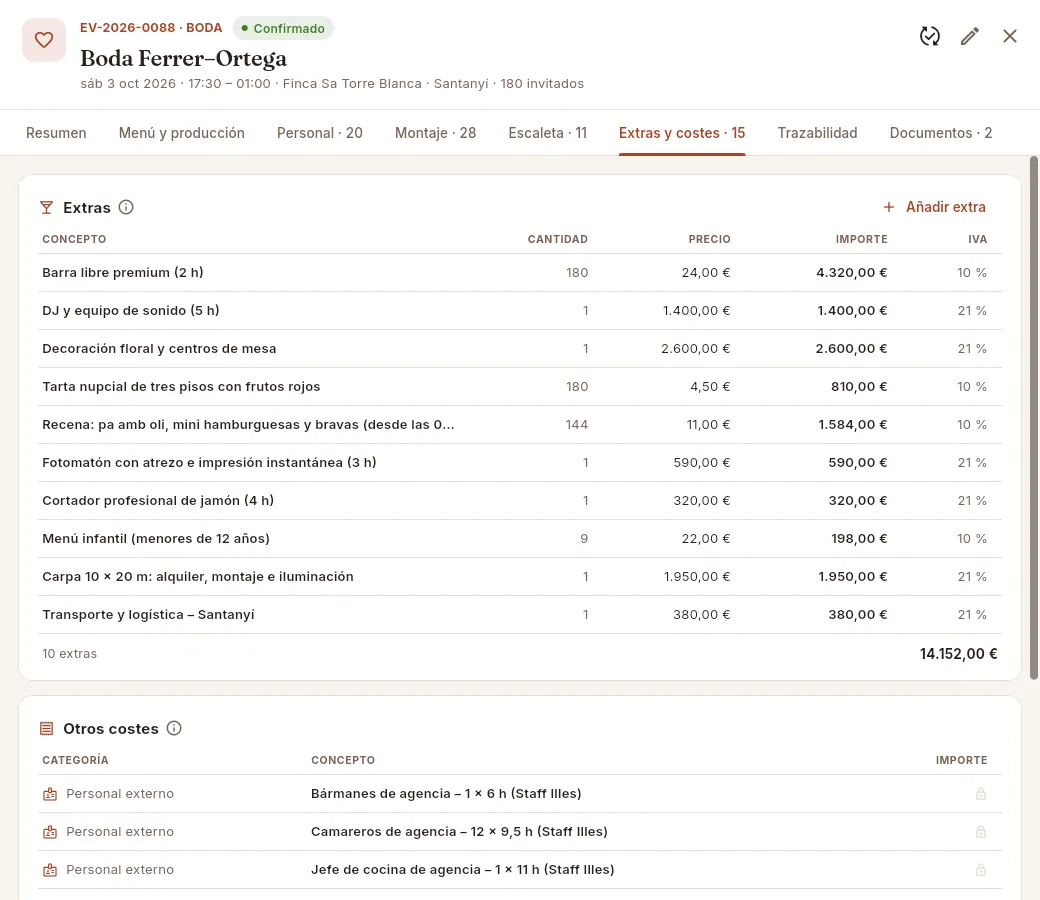Click the truncated Recena: pa amb oli concept
The image size is (1040, 900).
tap(248, 424)
